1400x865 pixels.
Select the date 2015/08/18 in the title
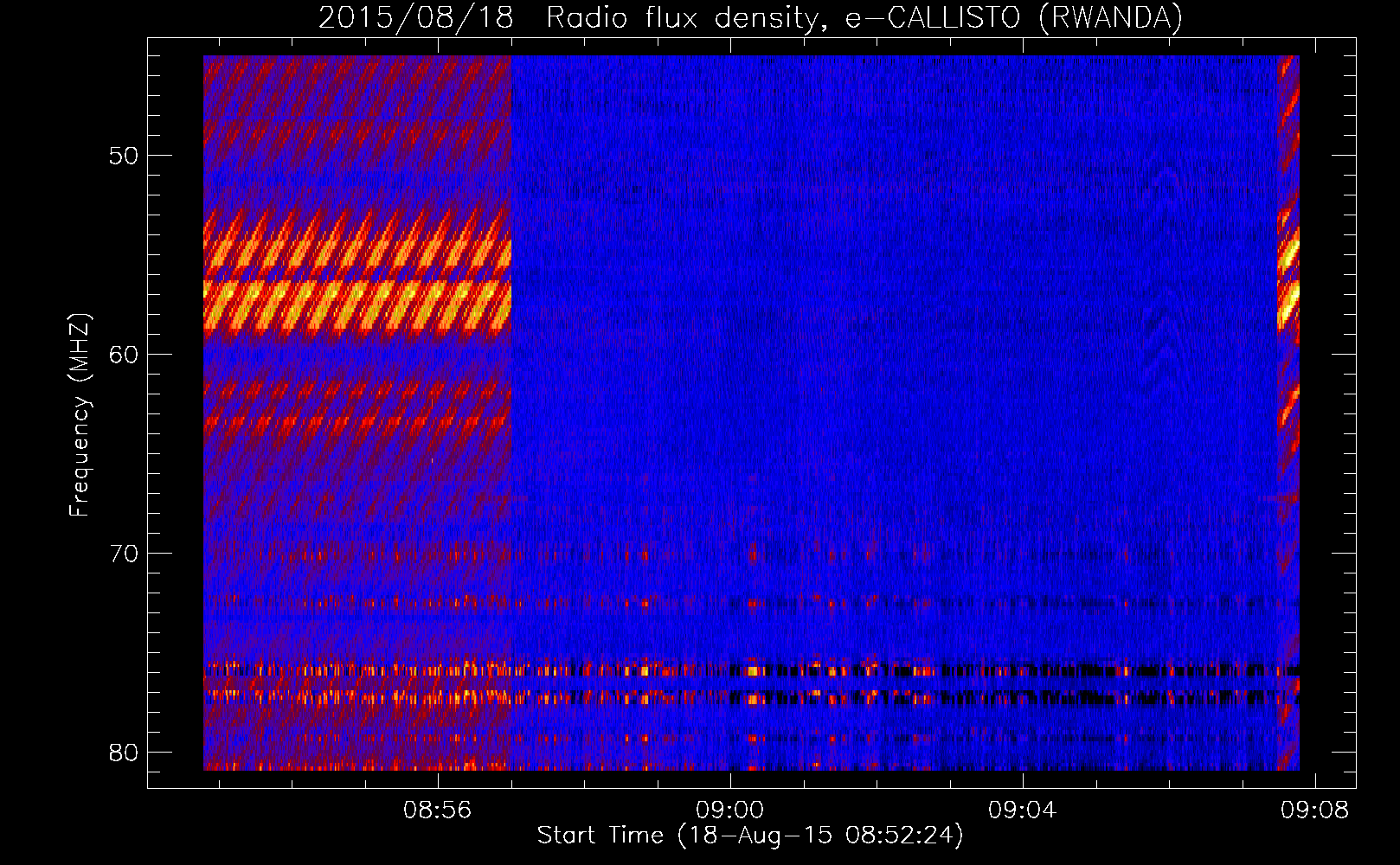point(416,17)
